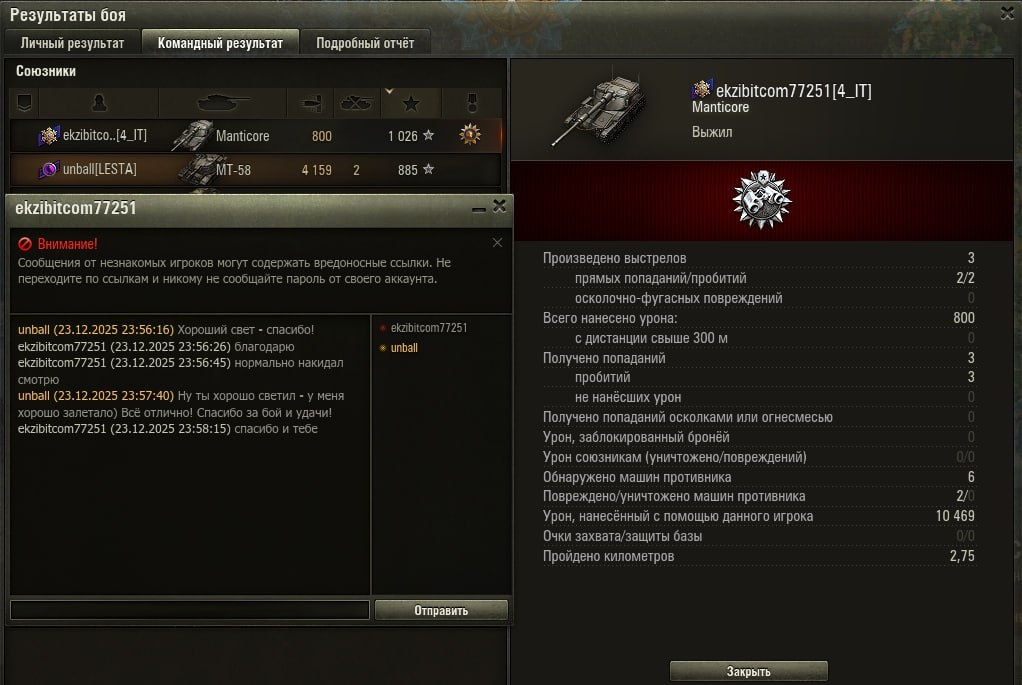
Task: Sort allies by medals column icon
Action: tap(472, 103)
